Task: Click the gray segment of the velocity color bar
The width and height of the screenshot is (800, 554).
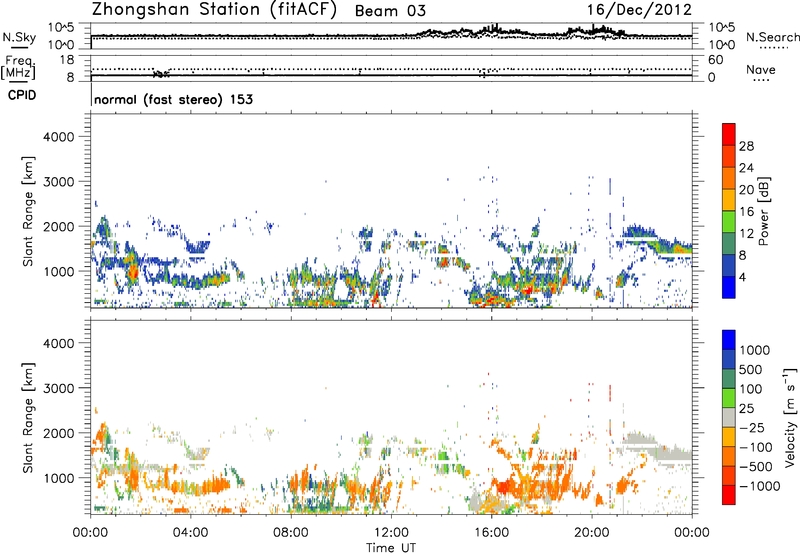Action: point(729,417)
